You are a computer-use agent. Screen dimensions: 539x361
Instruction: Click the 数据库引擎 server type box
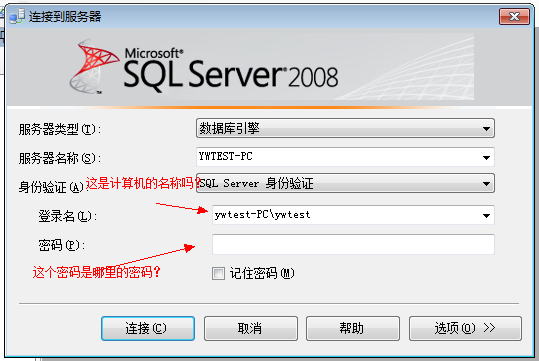point(345,128)
